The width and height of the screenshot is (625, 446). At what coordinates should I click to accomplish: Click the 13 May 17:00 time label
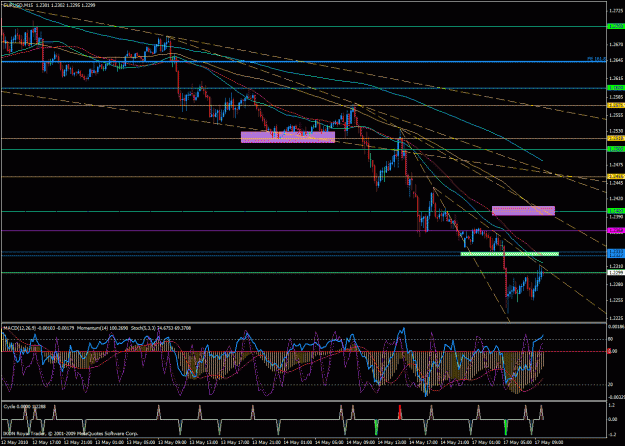pyautogui.click(x=235, y=442)
